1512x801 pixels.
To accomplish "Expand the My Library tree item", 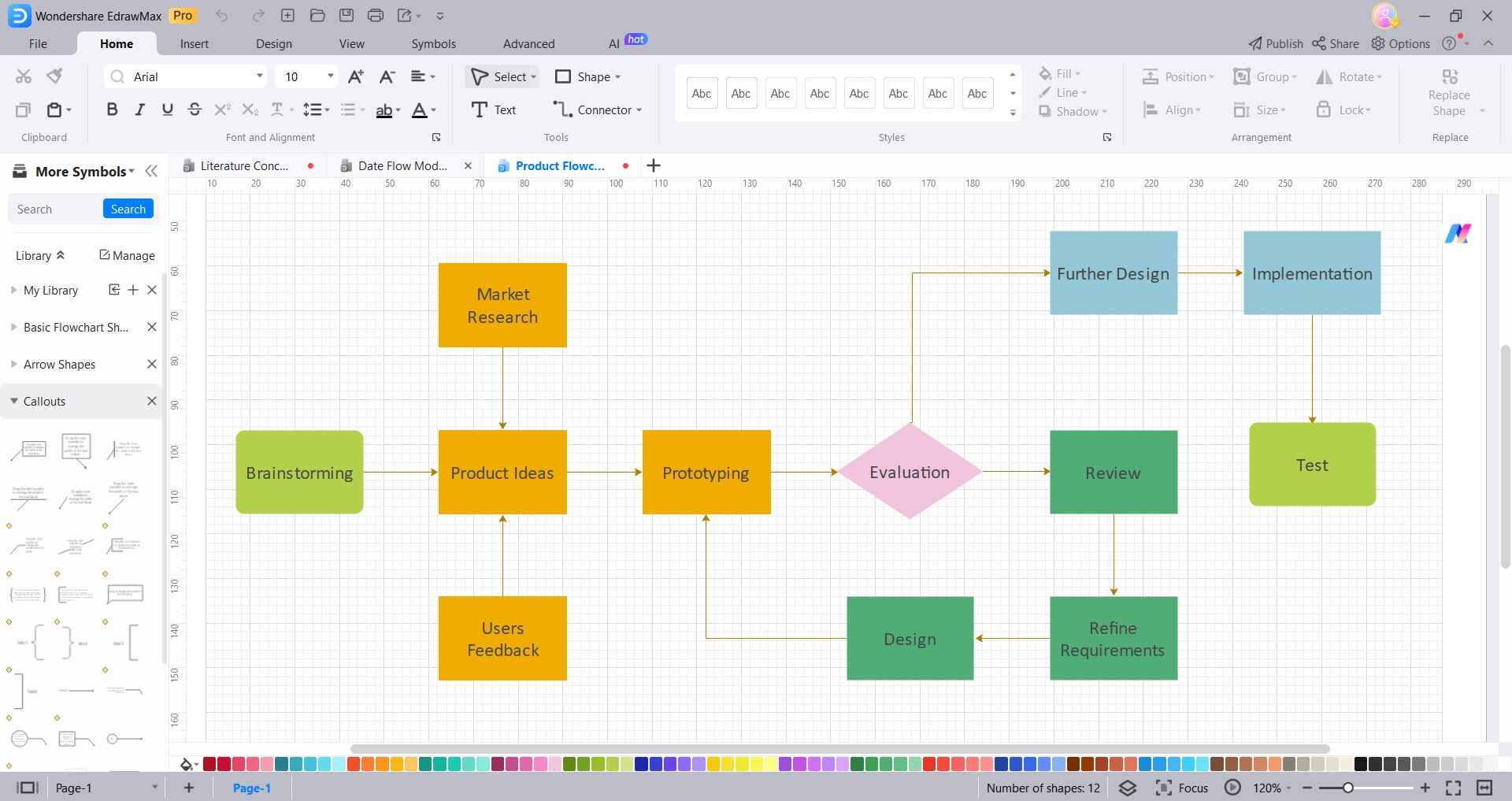I will point(13,290).
